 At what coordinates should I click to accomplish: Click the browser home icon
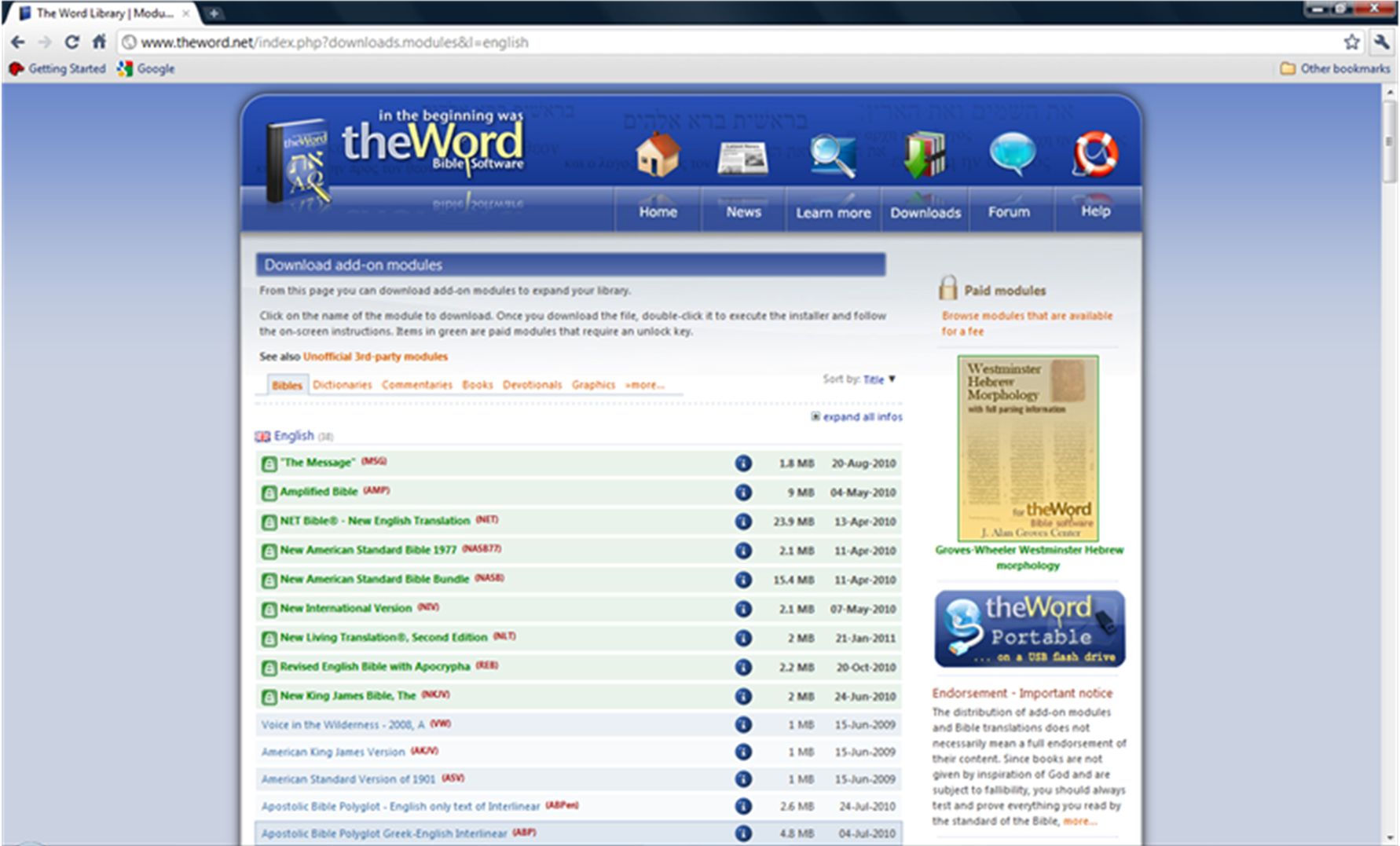(99, 42)
